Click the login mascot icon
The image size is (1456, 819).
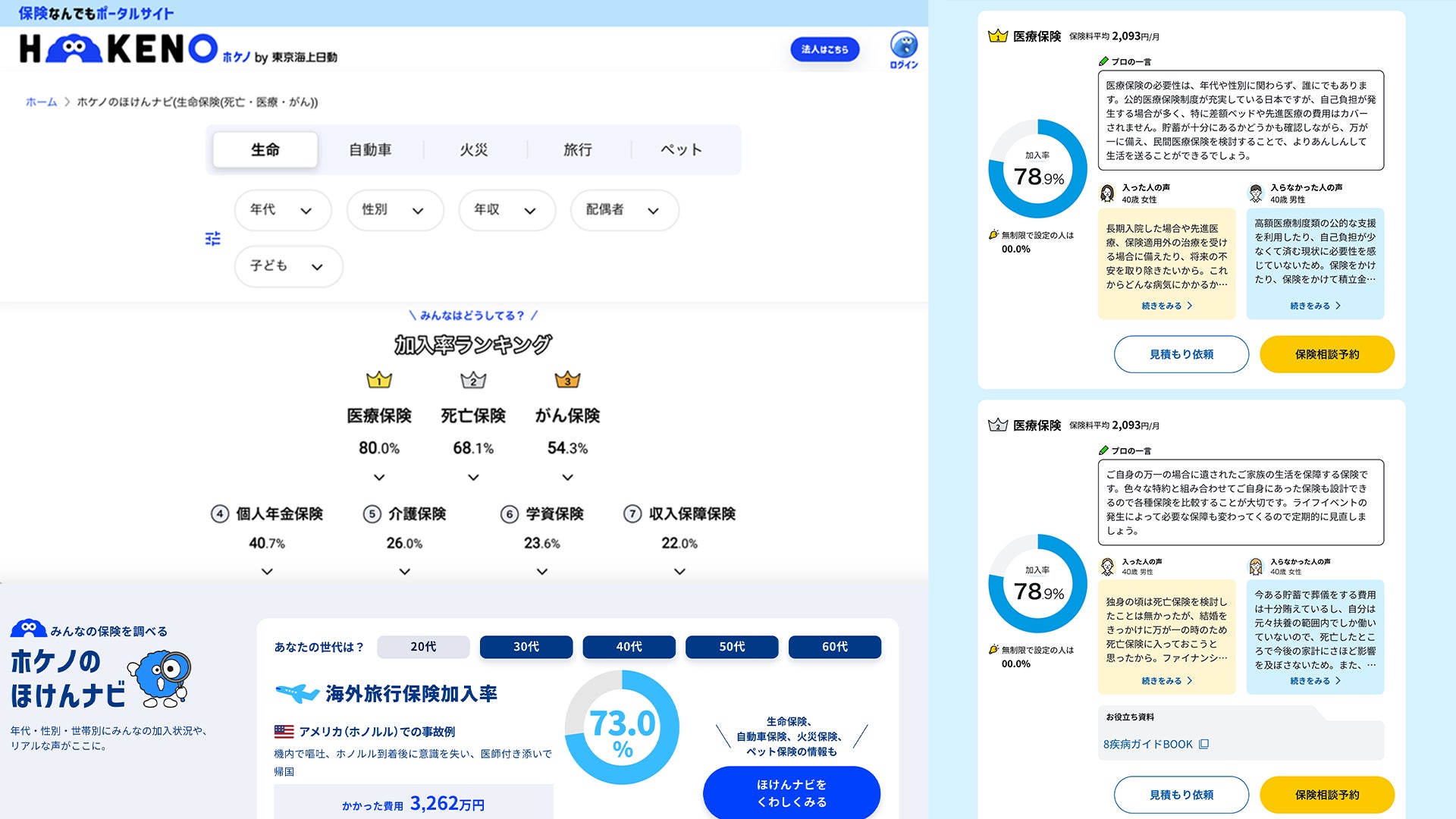point(903,45)
